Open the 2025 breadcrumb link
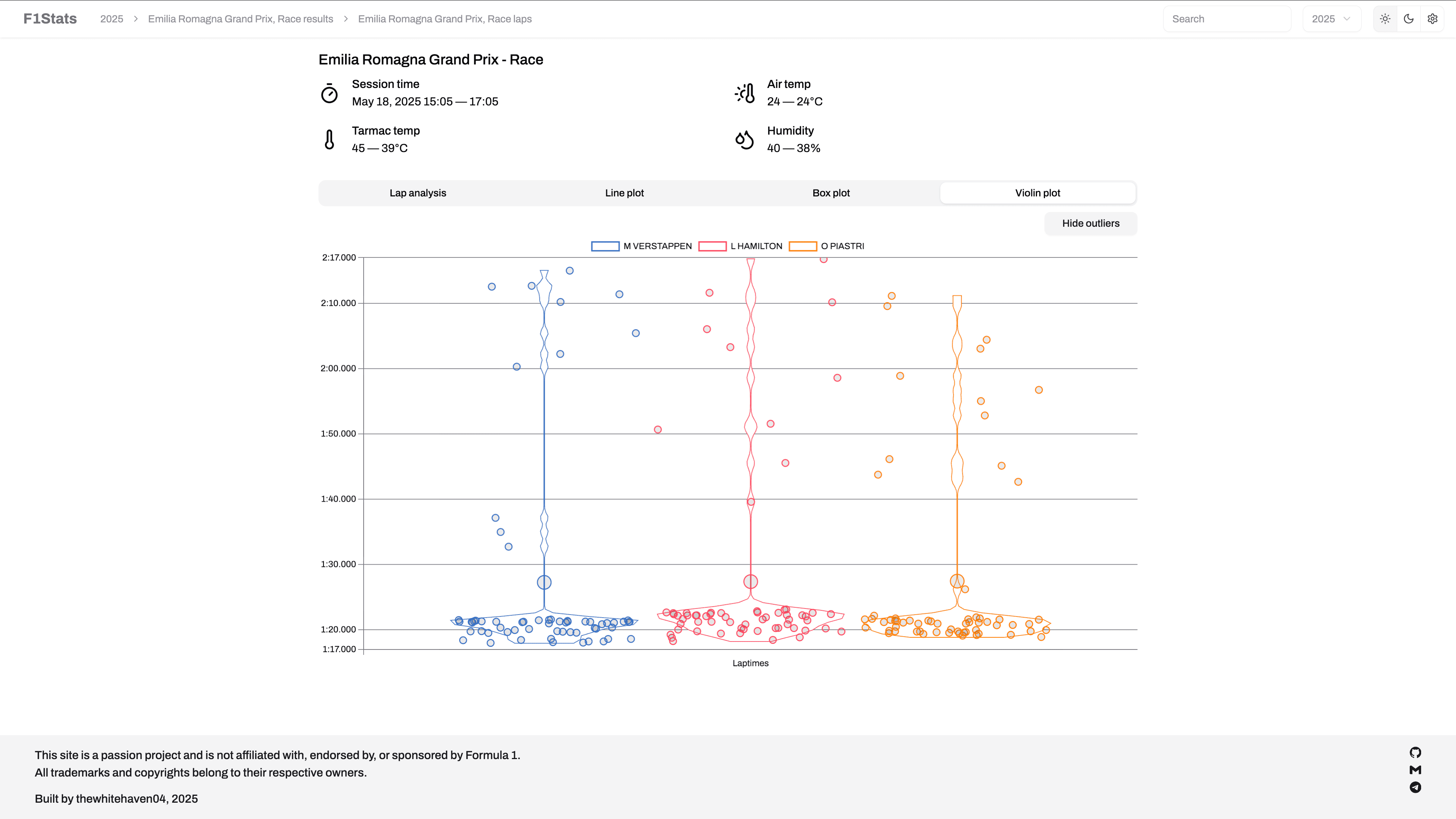The height and width of the screenshot is (819, 1456). coord(111,19)
